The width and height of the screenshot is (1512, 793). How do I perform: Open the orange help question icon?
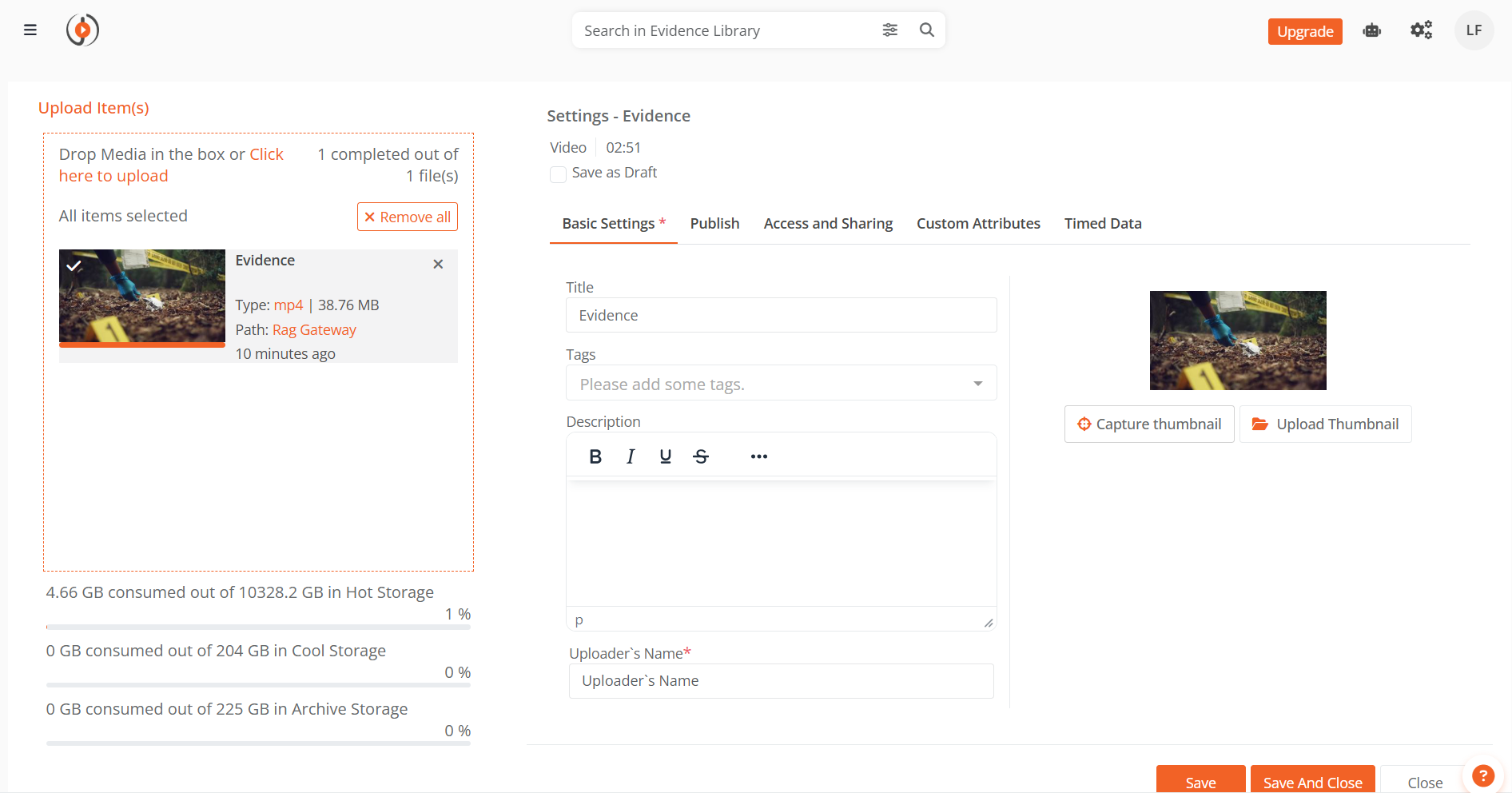pyautogui.click(x=1482, y=775)
